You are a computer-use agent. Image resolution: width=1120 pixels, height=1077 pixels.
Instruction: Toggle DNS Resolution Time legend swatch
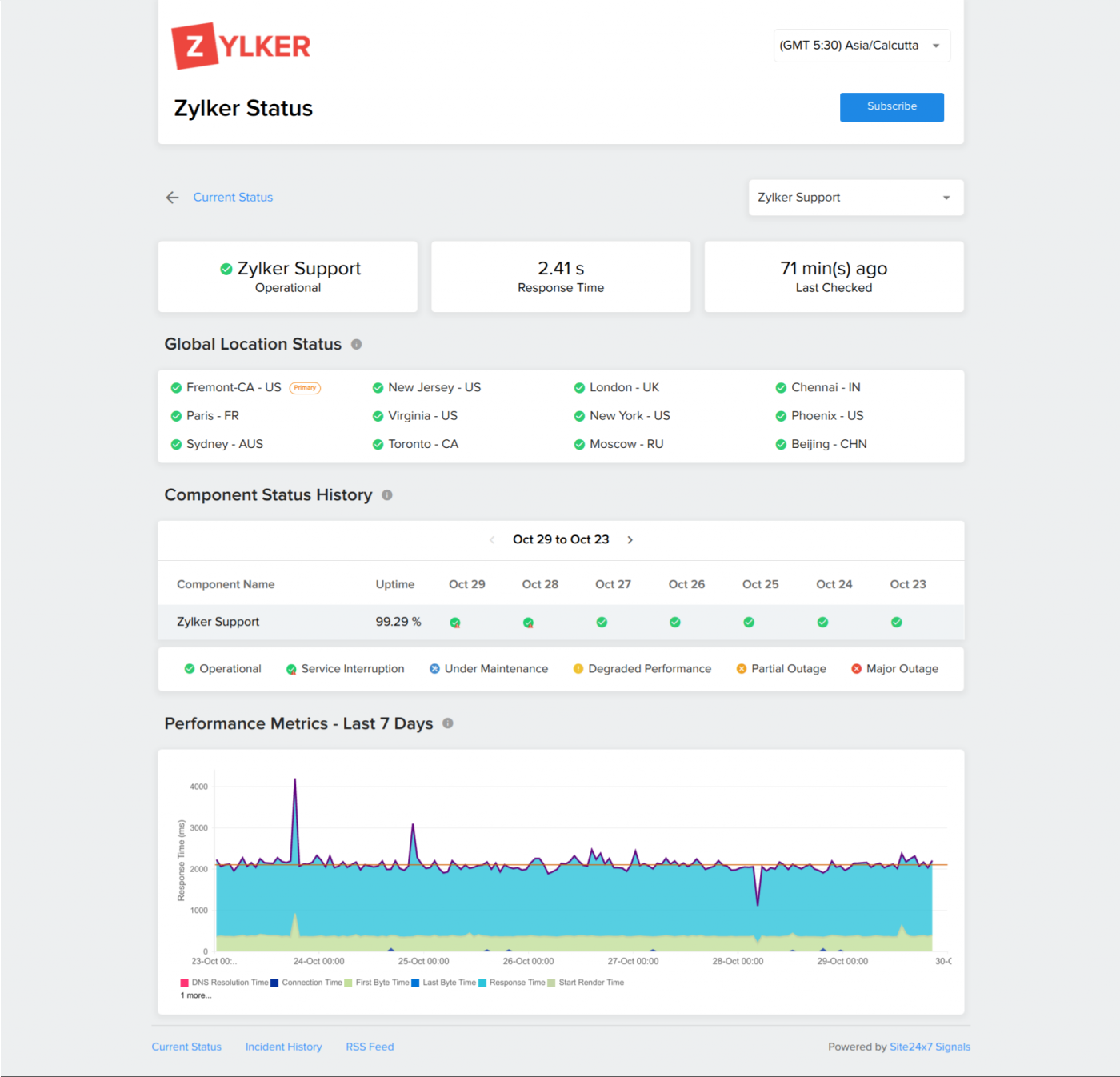click(x=185, y=983)
